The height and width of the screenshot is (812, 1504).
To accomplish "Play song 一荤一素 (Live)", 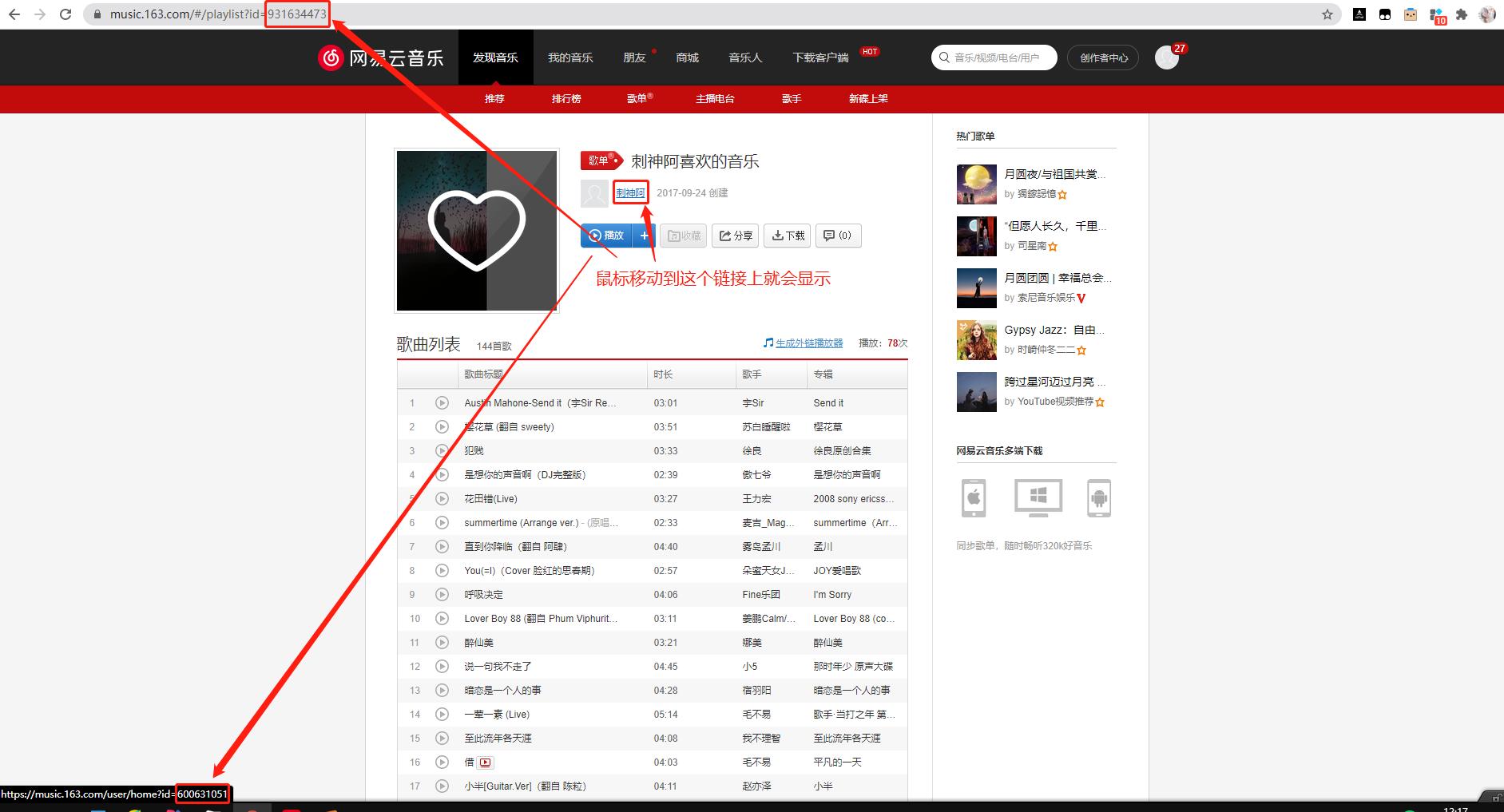I will [442, 715].
